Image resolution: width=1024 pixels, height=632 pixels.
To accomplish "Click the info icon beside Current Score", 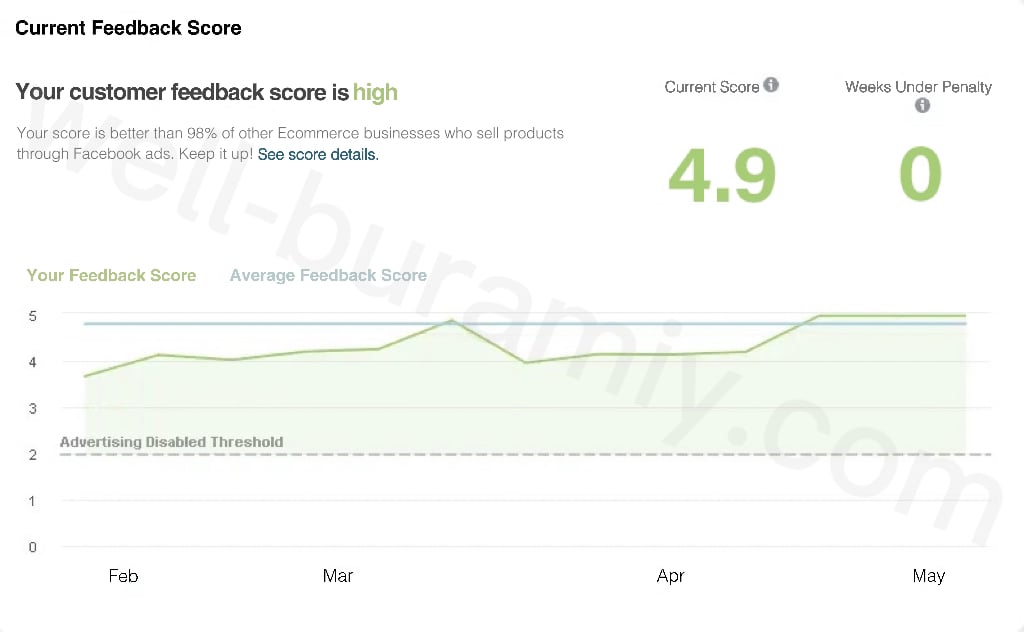I will click(x=771, y=86).
